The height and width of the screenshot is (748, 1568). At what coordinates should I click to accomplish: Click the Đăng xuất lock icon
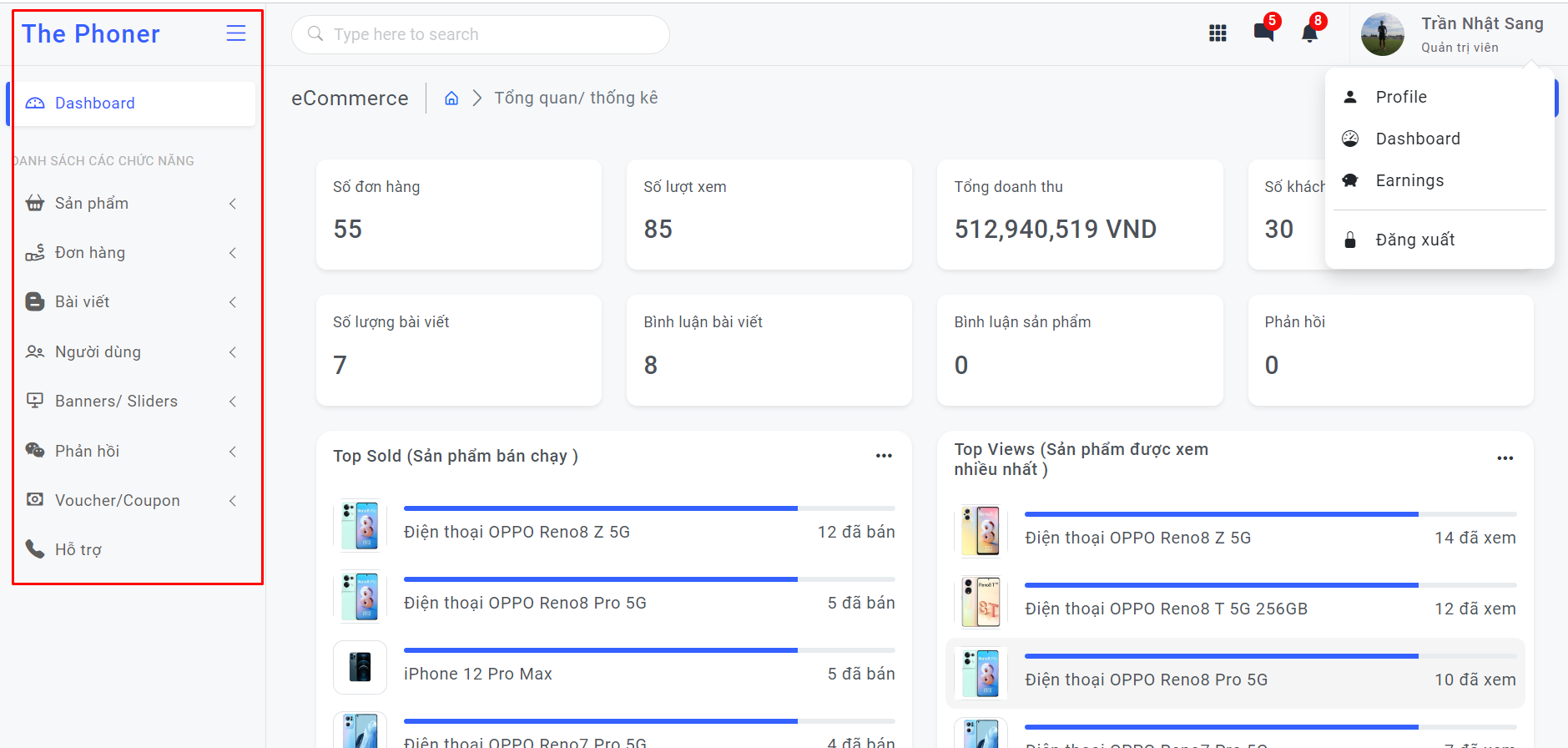click(1350, 240)
